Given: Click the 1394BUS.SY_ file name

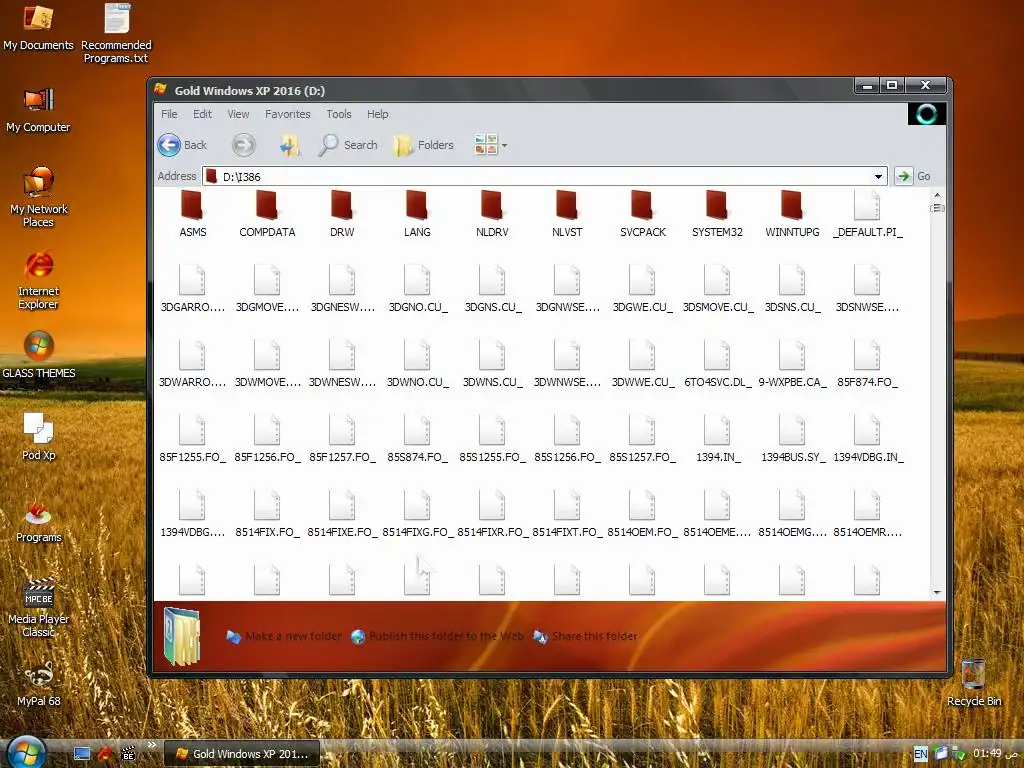Looking at the screenshot, I should click(x=793, y=457).
